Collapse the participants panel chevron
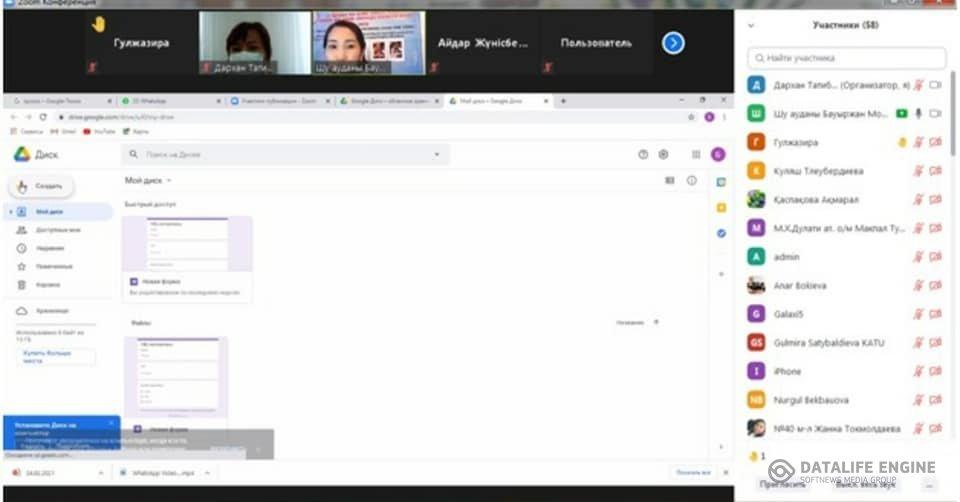 [x=751, y=25]
